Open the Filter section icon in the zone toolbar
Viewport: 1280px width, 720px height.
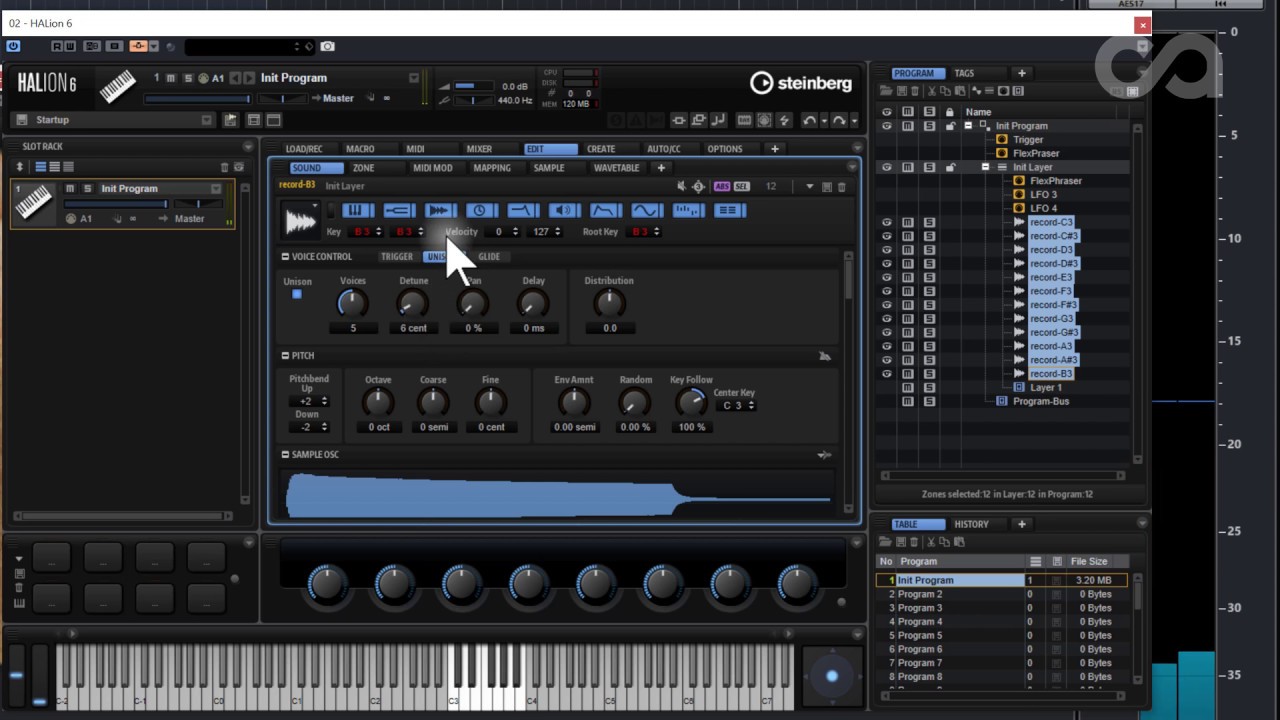tap(523, 210)
